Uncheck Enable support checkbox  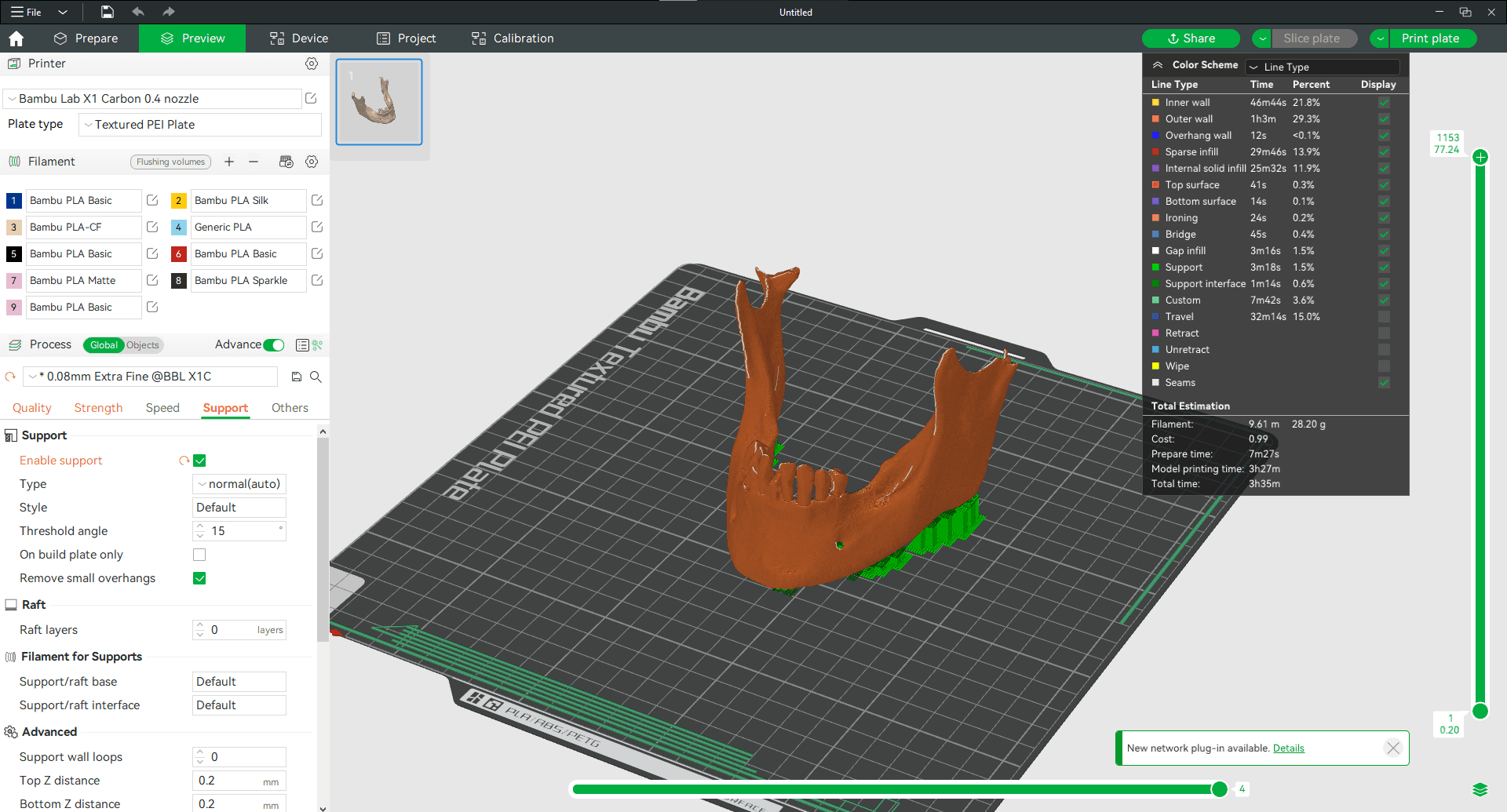click(199, 461)
